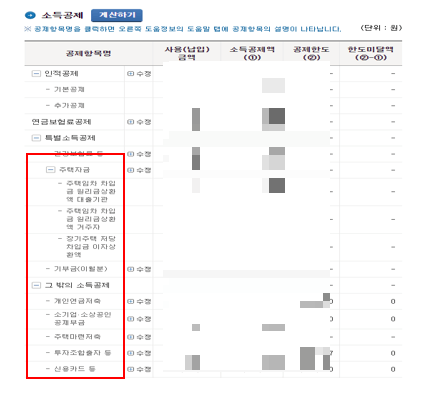
Task: Click the 공제항목명 column header
Action: tap(88, 53)
